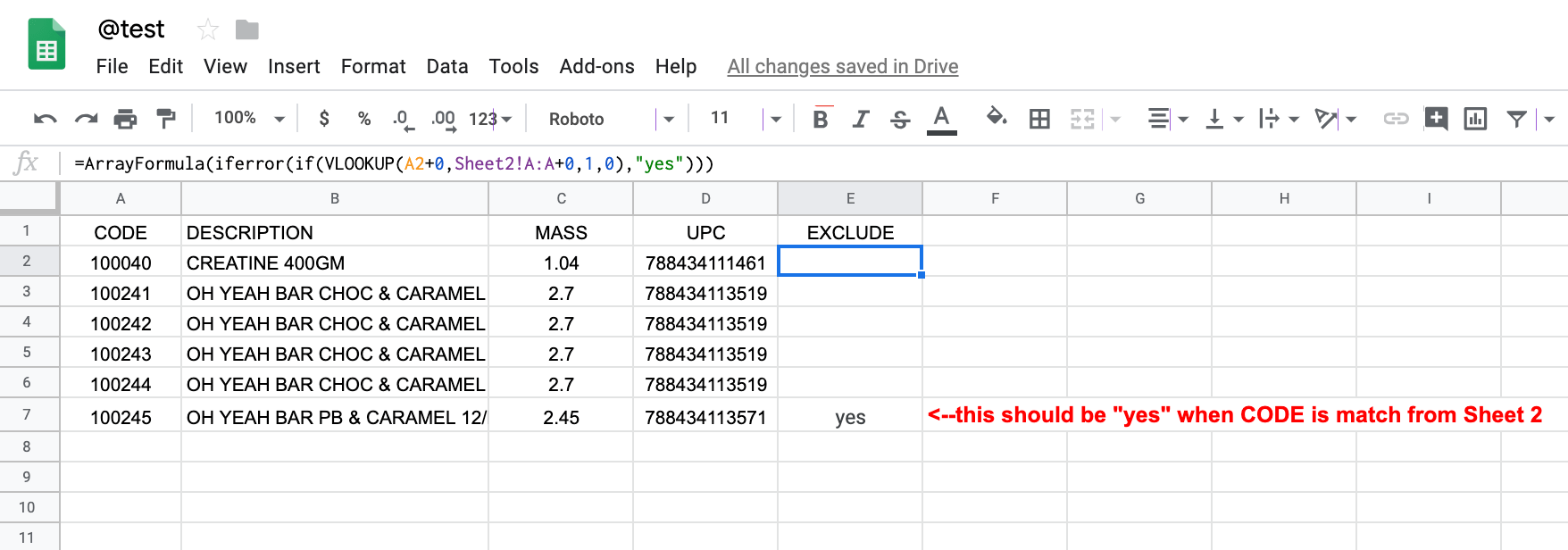Select column A header
The image size is (1568, 550).
click(121, 198)
